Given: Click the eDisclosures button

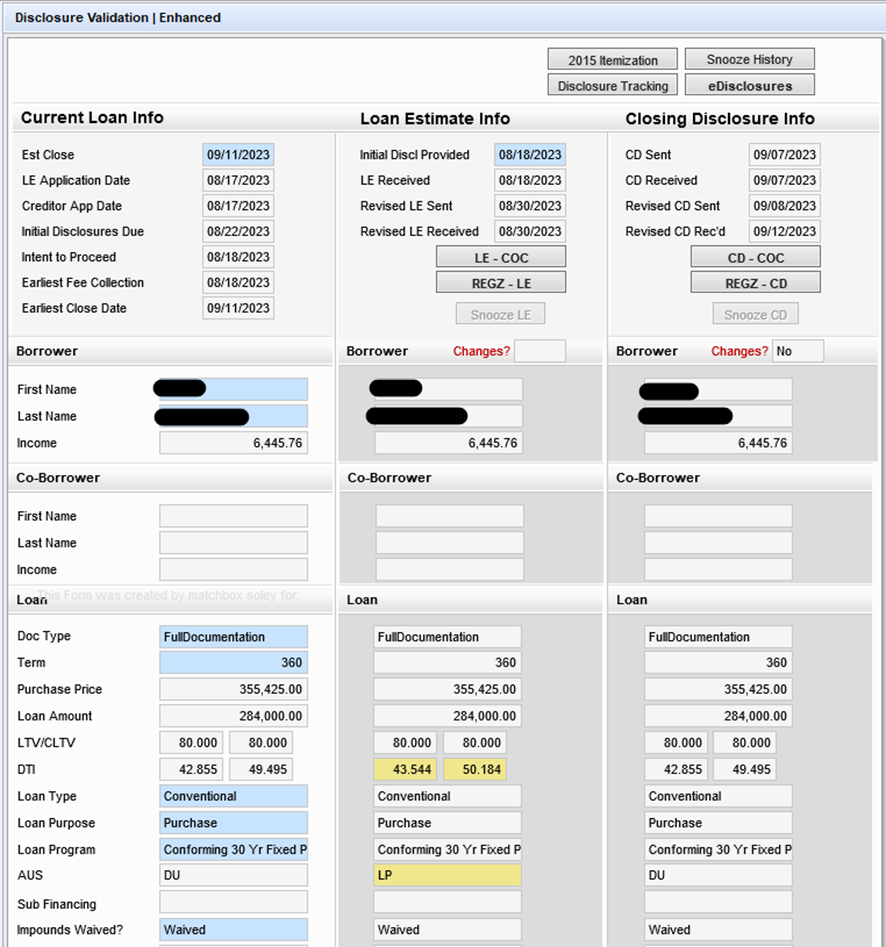Looking at the screenshot, I should 750,86.
